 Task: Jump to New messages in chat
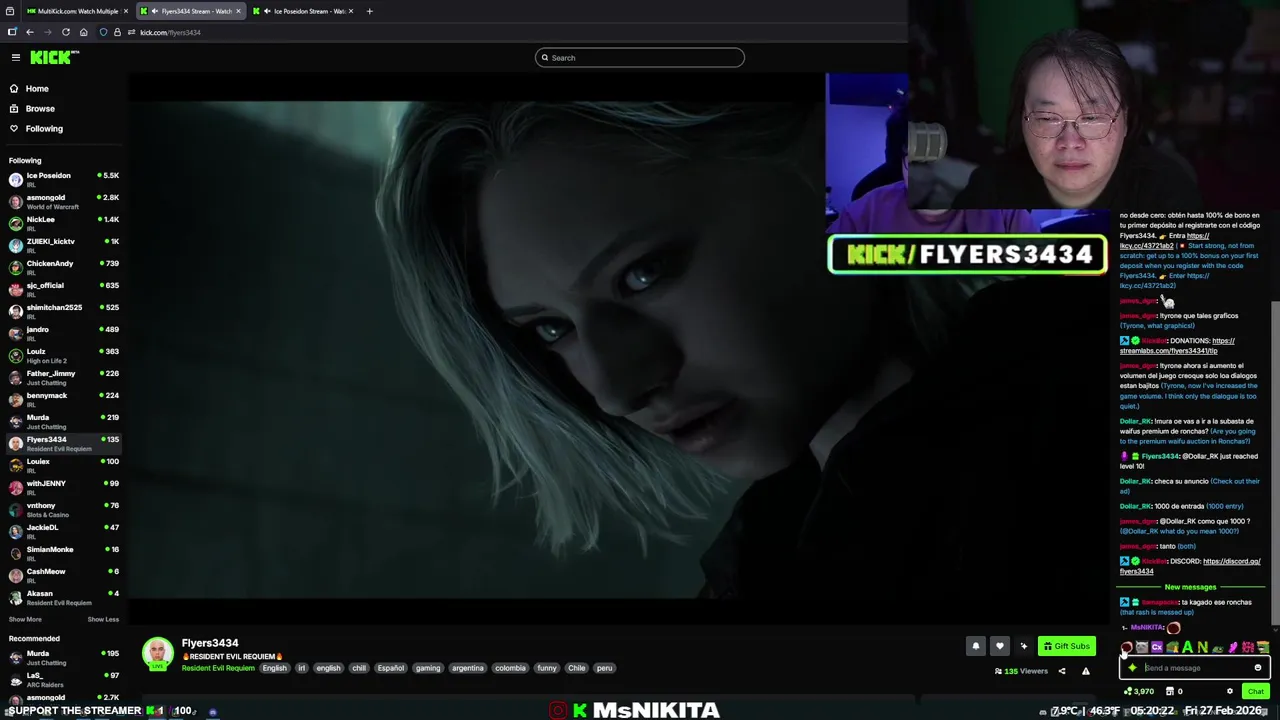click(x=1190, y=587)
